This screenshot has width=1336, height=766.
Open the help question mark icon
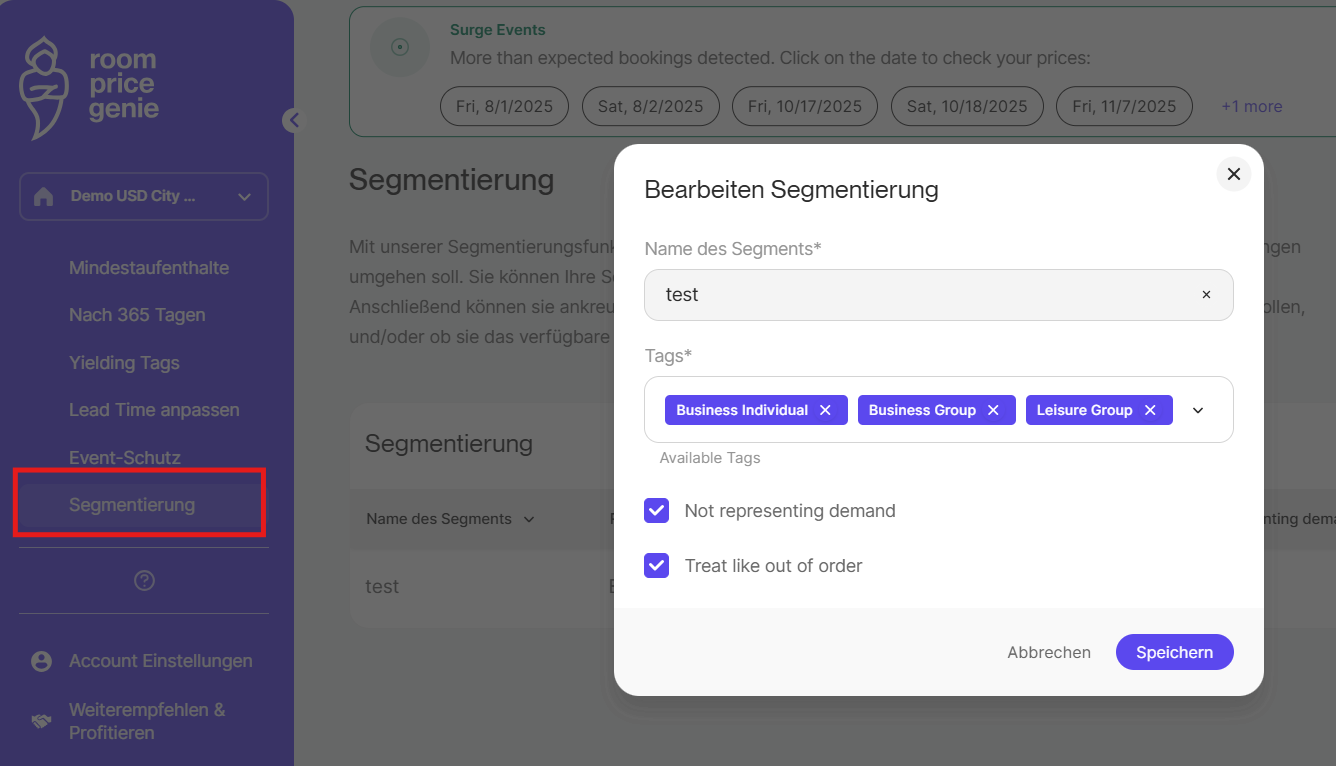point(144,581)
